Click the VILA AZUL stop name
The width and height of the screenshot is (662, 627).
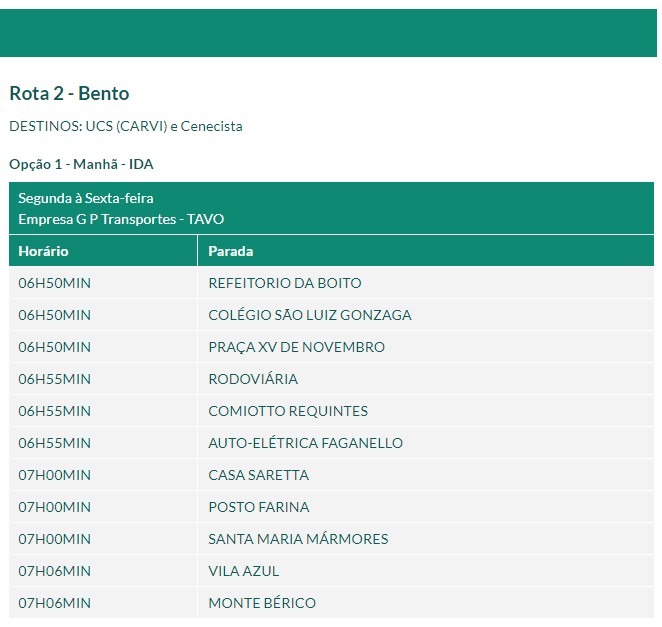tap(244, 571)
